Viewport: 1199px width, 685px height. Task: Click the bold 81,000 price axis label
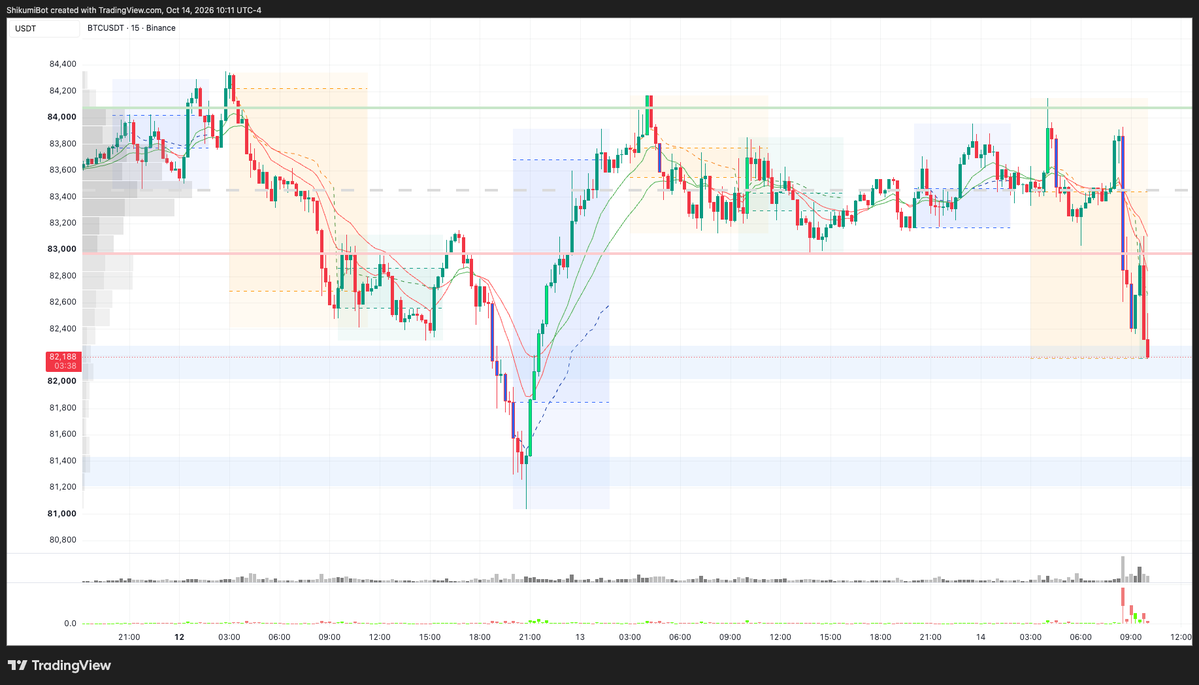62,514
